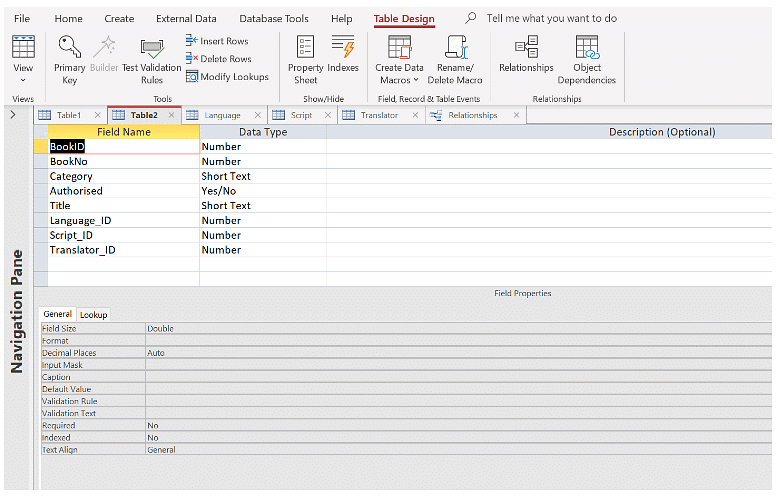The height and width of the screenshot is (498, 778).
Task: Select the Table Design ribbon tab
Action: (x=404, y=19)
